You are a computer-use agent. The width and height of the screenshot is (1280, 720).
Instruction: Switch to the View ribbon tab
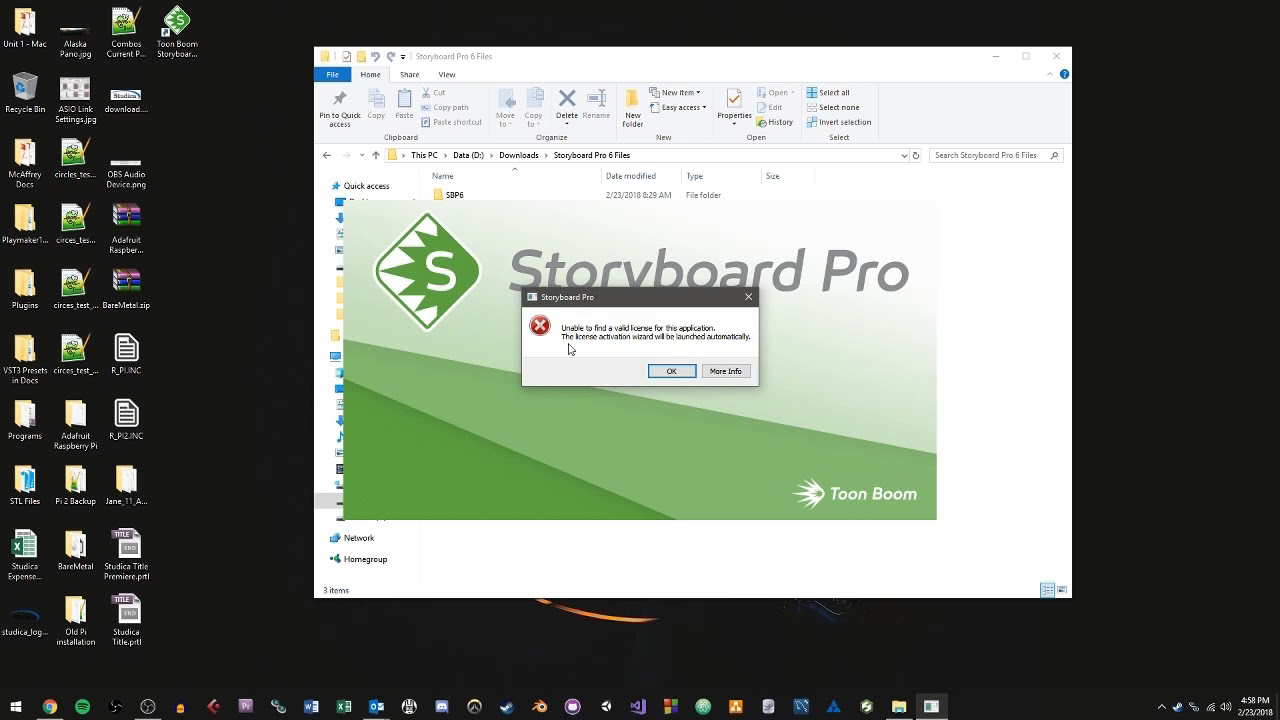point(447,75)
